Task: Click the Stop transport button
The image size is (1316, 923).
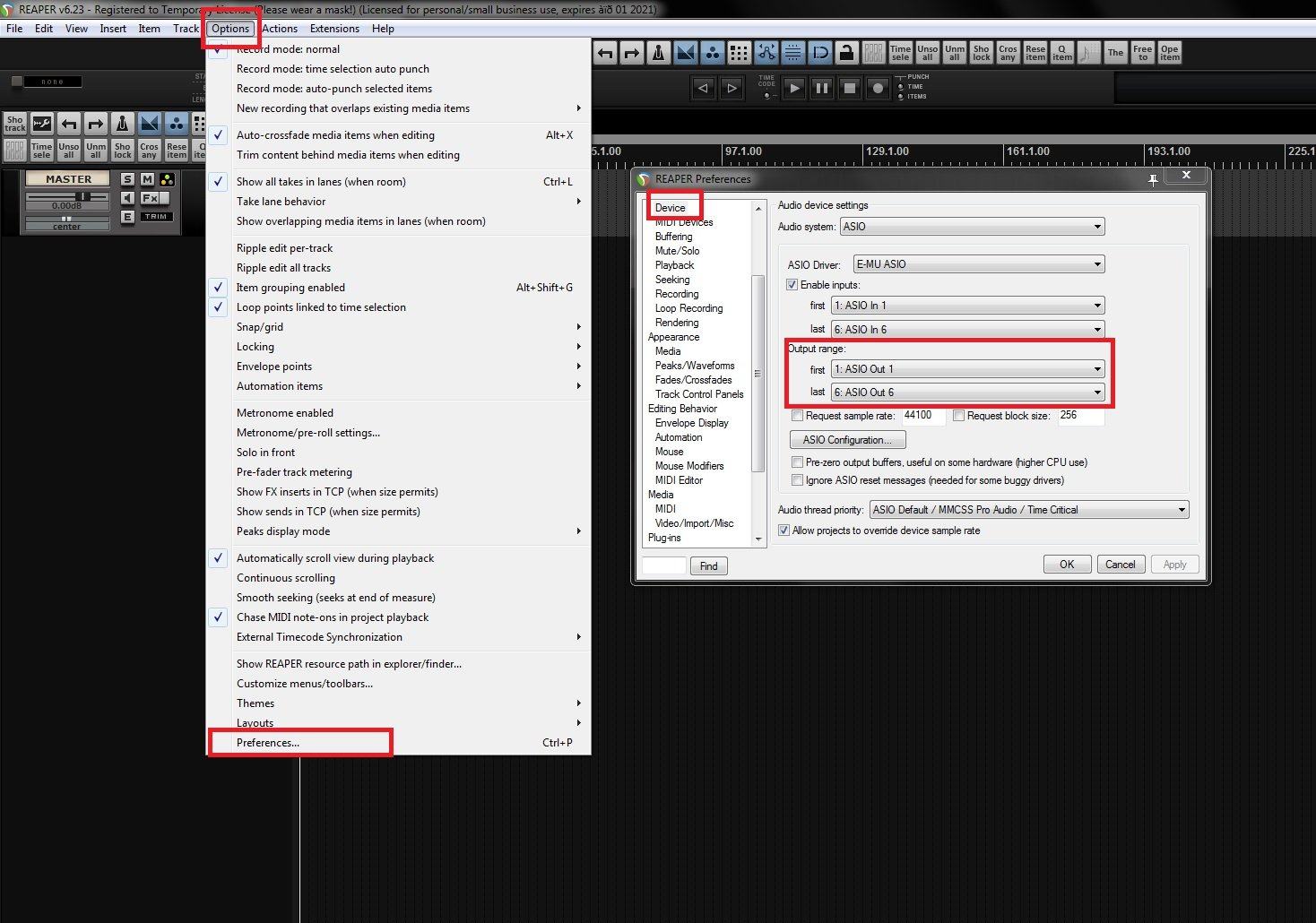Action: pos(850,88)
